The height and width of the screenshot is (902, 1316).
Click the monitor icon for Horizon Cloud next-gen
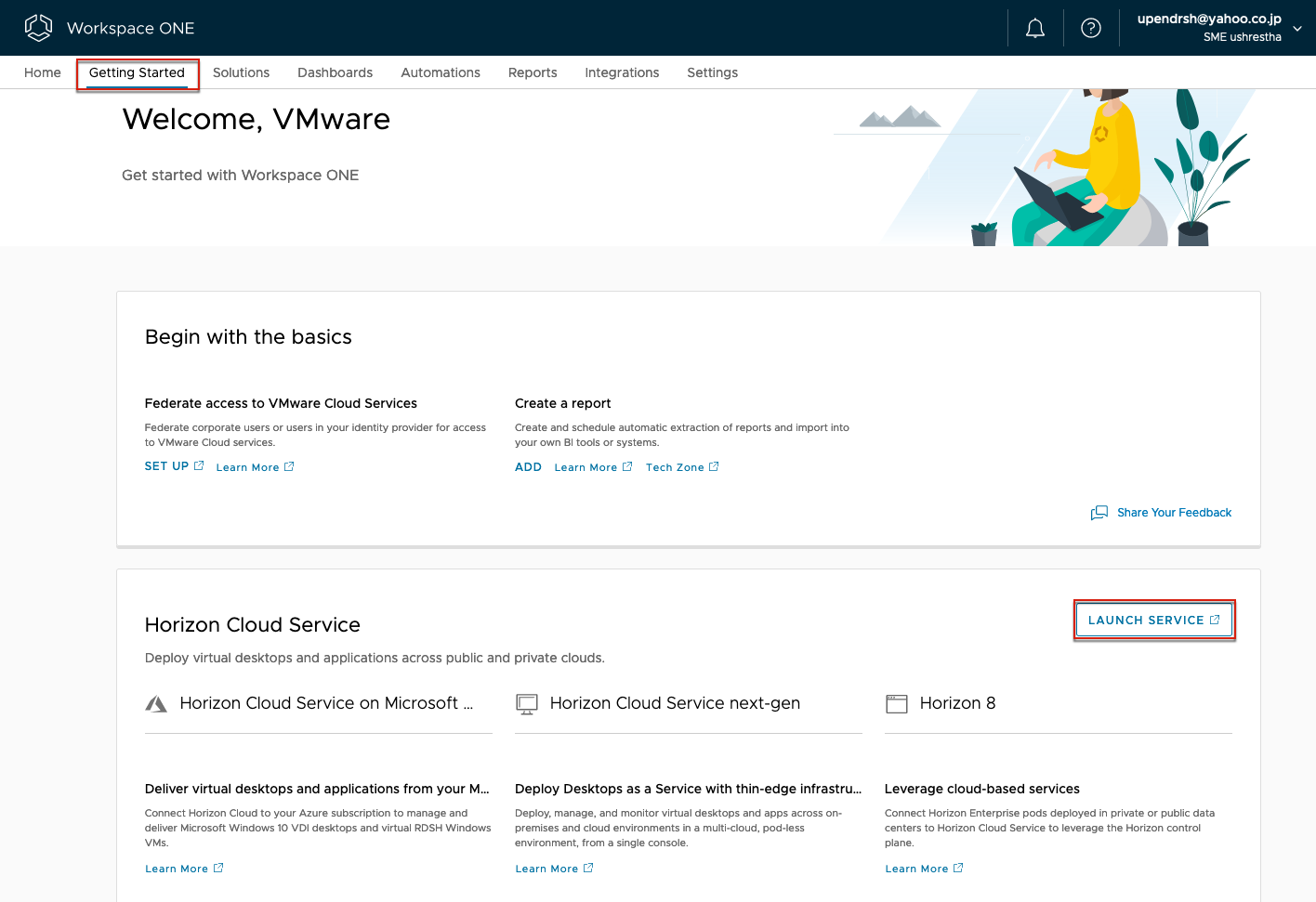pos(527,704)
